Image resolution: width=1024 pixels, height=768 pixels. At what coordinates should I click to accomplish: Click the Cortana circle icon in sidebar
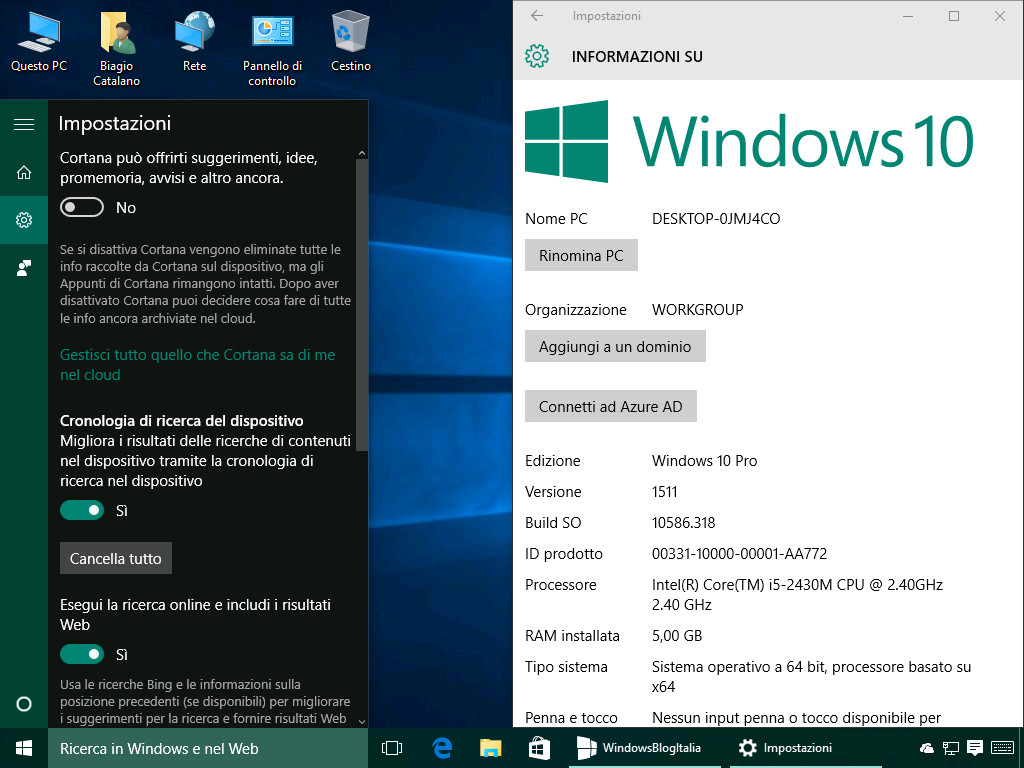pyautogui.click(x=24, y=704)
